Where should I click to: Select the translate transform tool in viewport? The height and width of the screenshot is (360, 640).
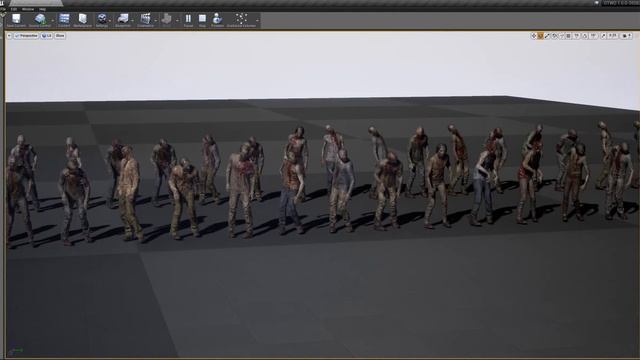click(x=533, y=36)
